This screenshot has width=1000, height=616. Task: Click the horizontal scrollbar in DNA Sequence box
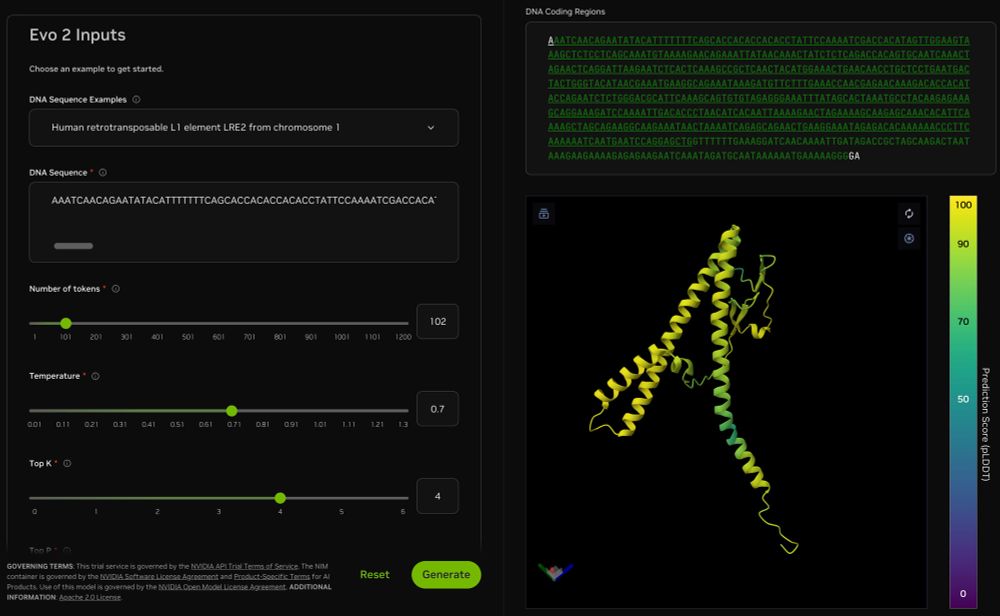click(73, 246)
